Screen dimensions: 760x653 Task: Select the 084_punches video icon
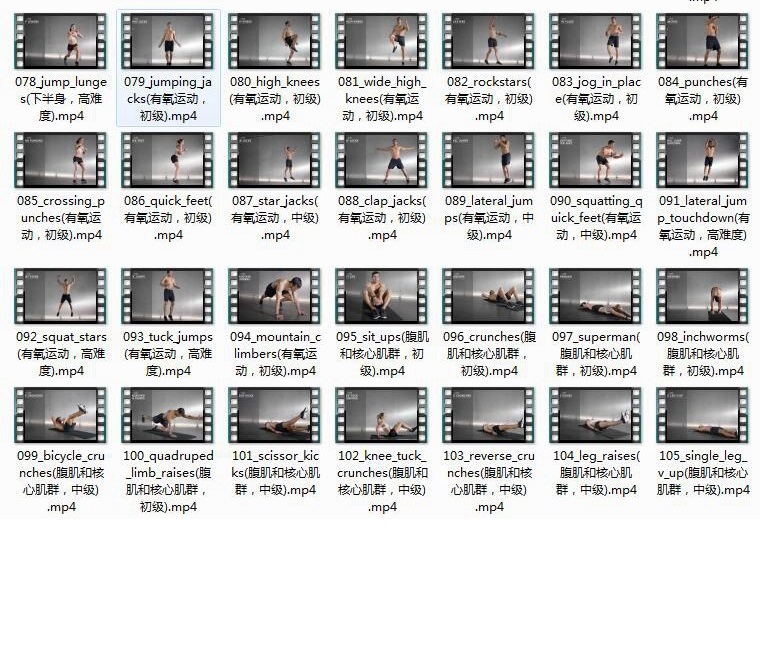click(x=703, y=42)
